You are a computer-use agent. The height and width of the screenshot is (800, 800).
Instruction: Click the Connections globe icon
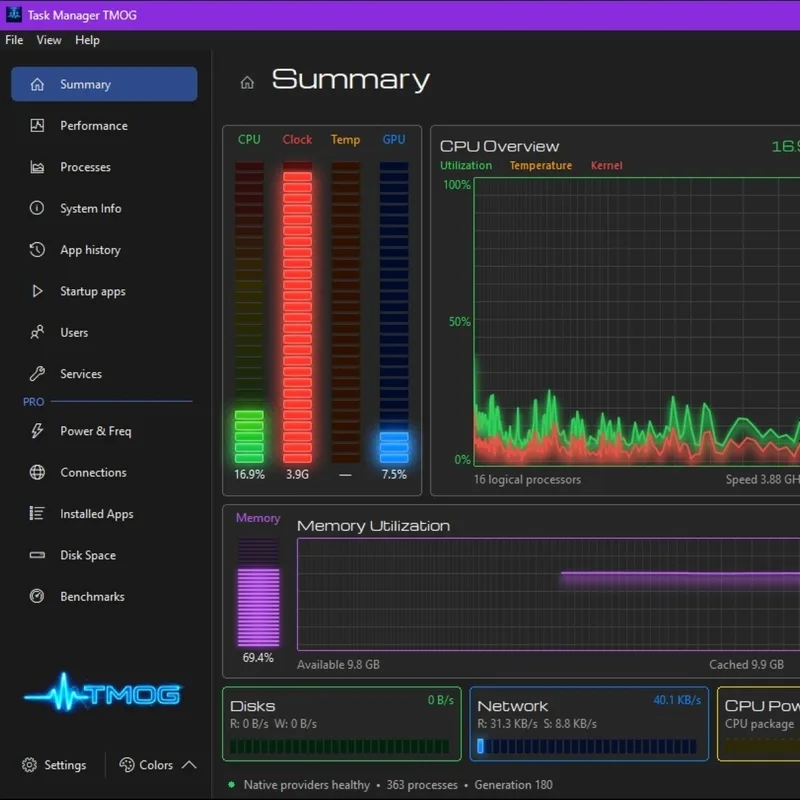pyautogui.click(x=37, y=472)
